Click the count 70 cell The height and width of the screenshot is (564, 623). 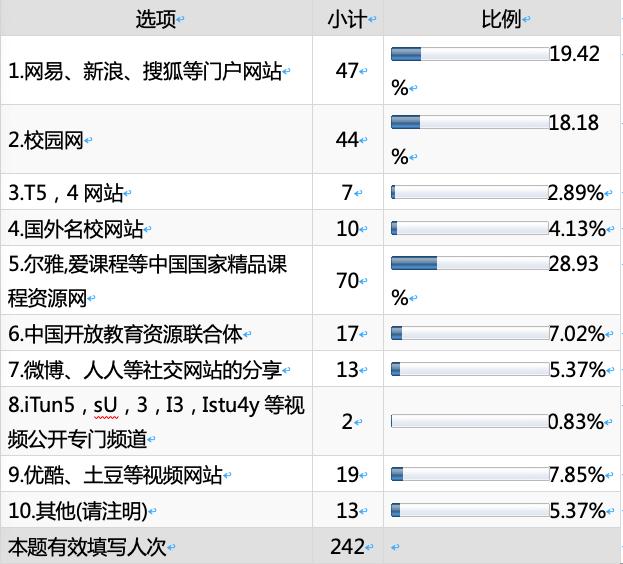coord(347,280)
